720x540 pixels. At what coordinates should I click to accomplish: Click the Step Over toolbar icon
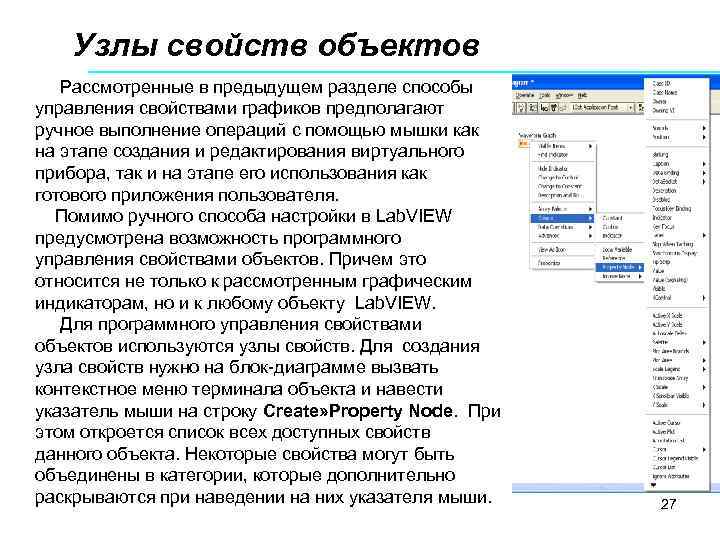(x=554, y=108)
